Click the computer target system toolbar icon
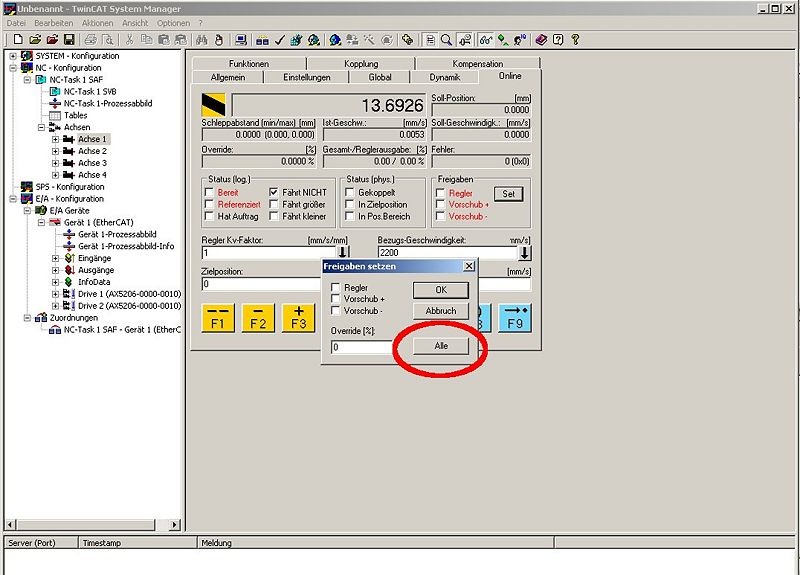Image resolution: width=800 pixels, height=575 pixels. (x=241, y=39)
